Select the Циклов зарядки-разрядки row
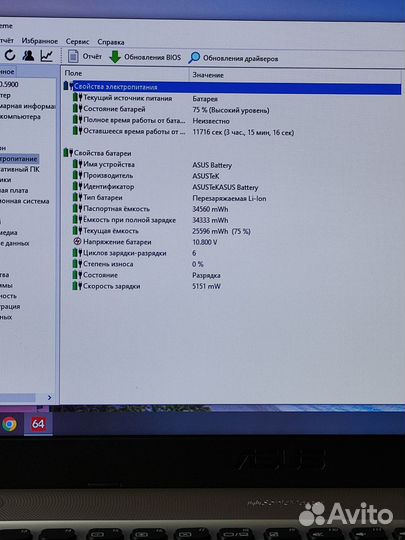Screen dimensions: 405x540 (x=232, y=253)
